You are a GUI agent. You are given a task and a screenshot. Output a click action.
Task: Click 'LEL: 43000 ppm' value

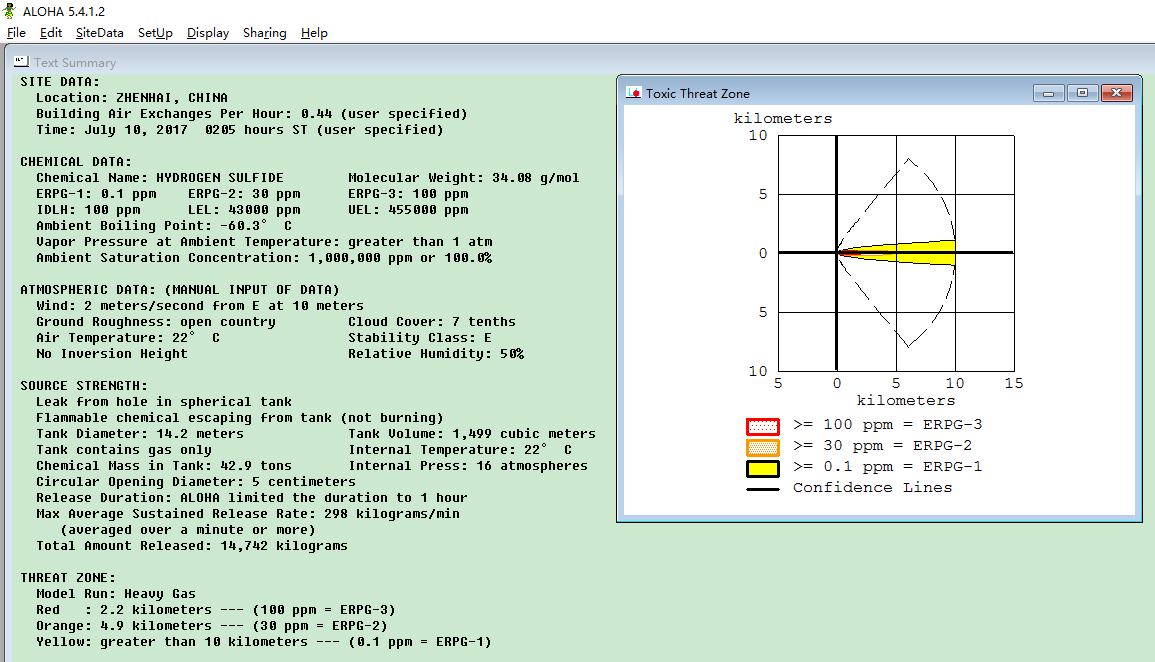click(244, 210)
